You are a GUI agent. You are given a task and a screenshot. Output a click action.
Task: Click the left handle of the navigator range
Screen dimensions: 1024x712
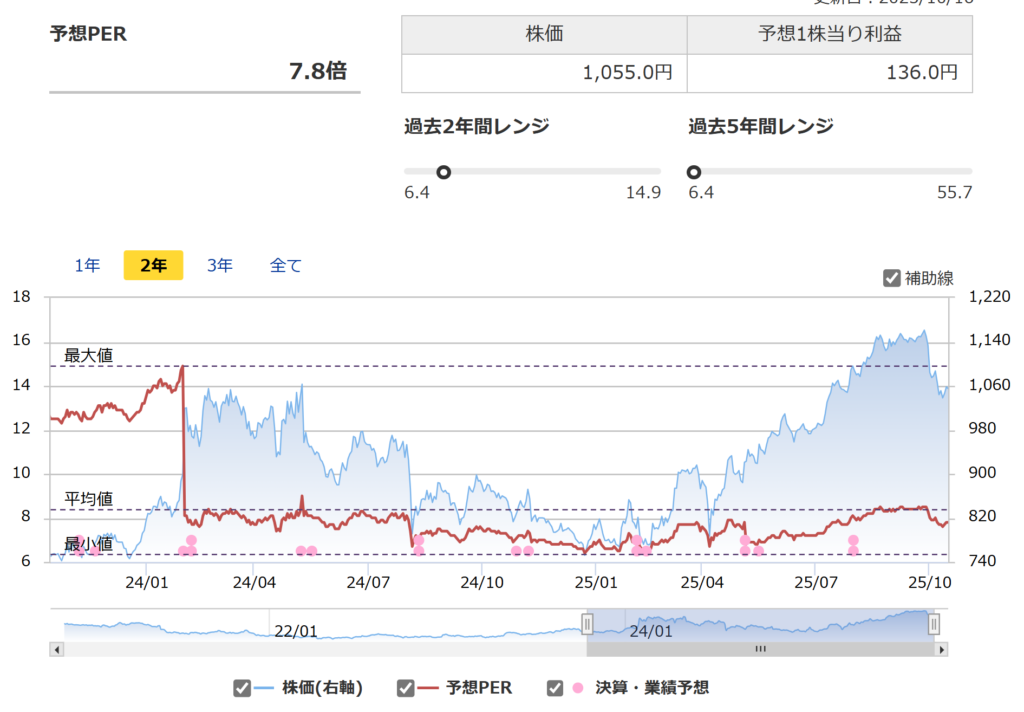point(587,625)
